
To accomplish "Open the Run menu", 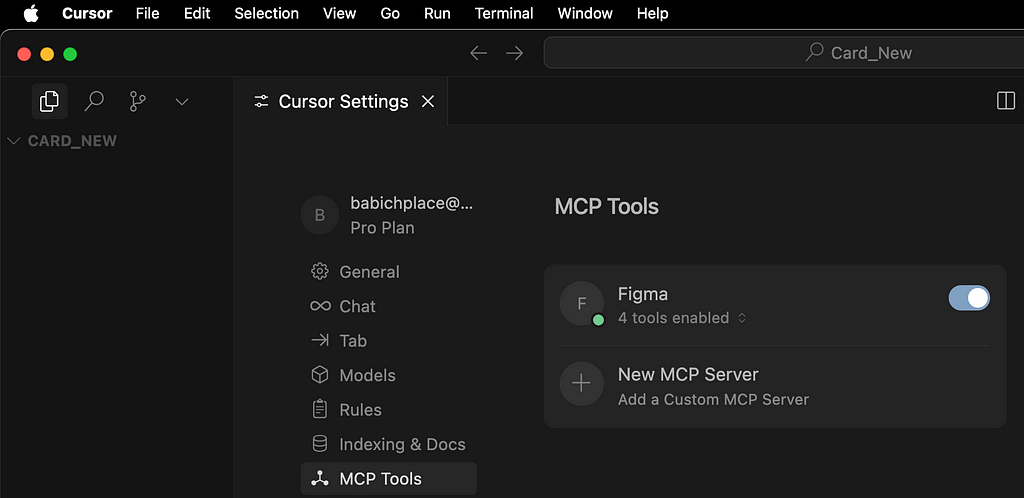I will coord(437,14).
